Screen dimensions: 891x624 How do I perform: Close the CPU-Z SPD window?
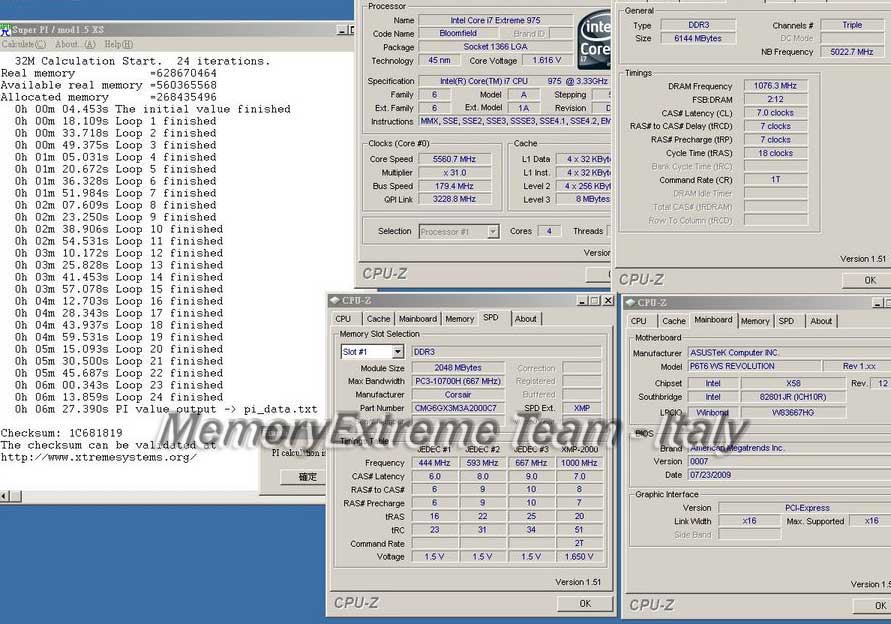click(x=608, y=301)
